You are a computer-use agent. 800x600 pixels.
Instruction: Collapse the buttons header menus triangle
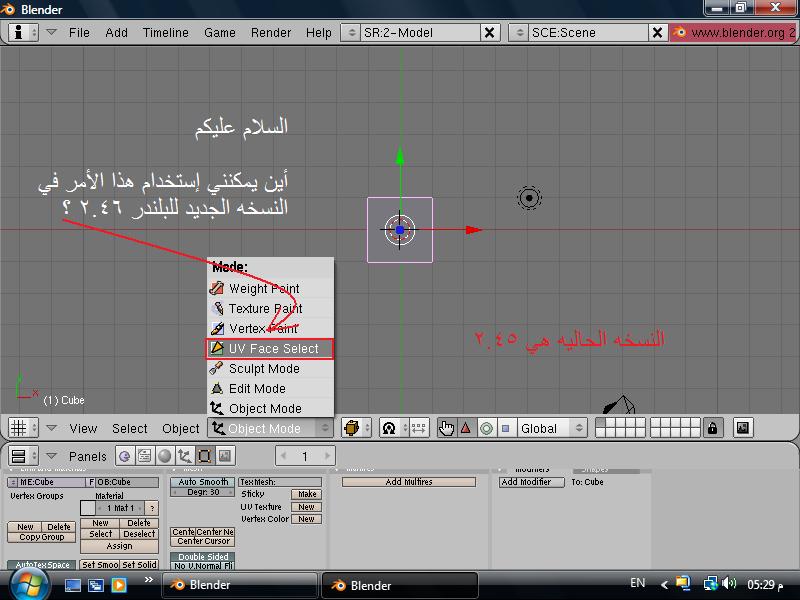point(52,455)
